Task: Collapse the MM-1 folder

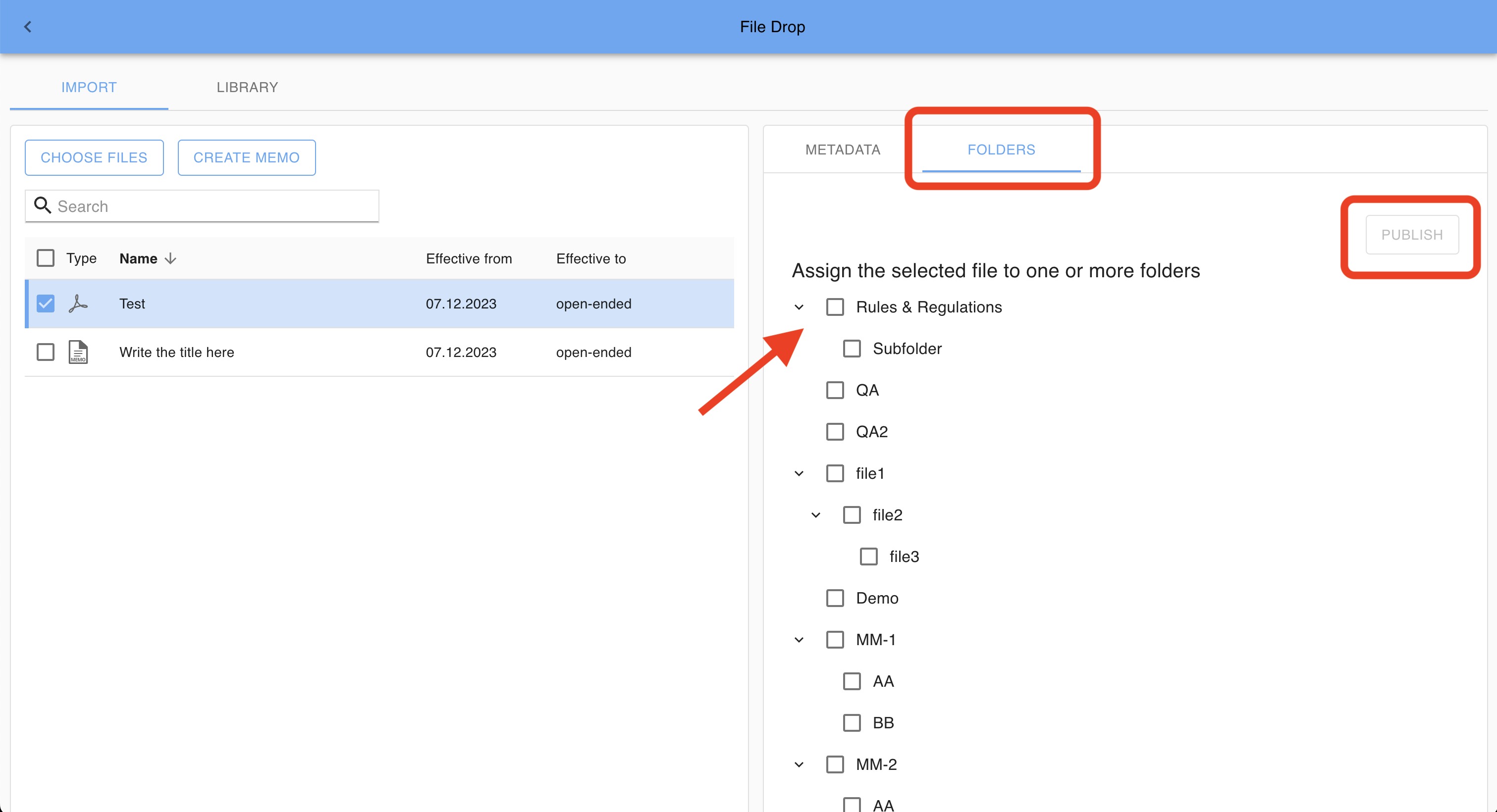Action: [799, 640]
